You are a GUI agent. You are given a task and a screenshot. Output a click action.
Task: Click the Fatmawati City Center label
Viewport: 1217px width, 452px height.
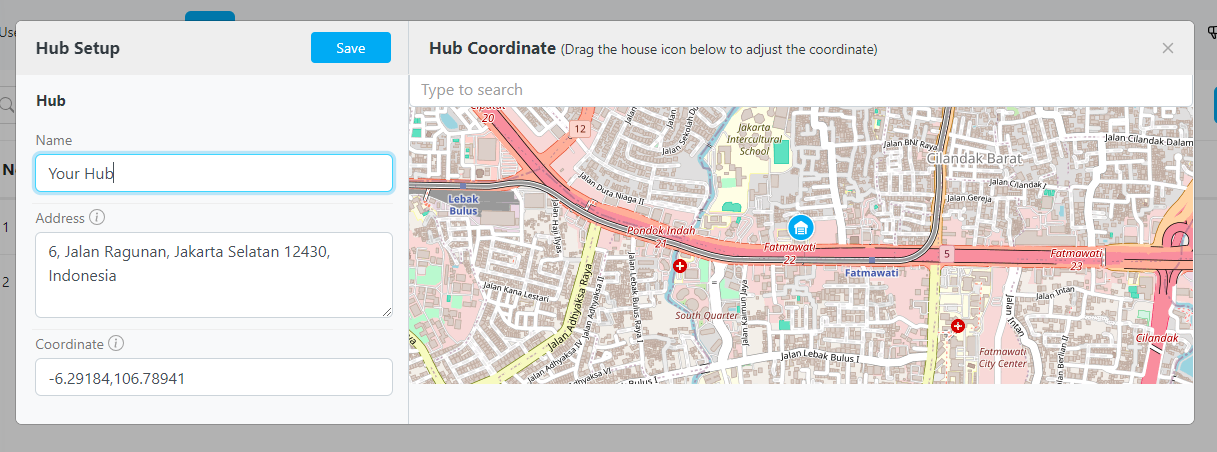click(x=1004, y=357)
